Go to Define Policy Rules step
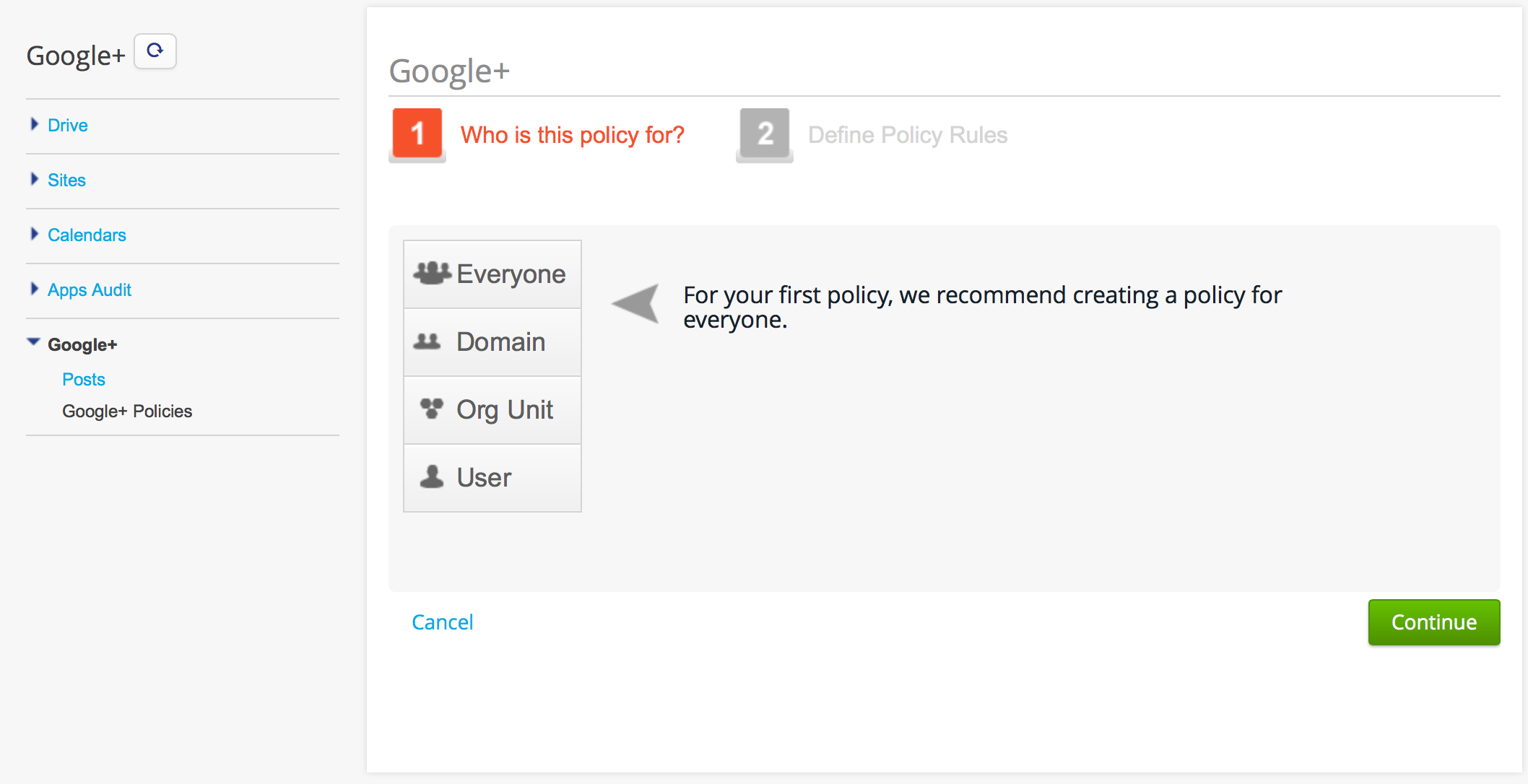Image resolution: width=1528 pixels, height=784 pixels. pyautogui.click(x=908, y=135)
